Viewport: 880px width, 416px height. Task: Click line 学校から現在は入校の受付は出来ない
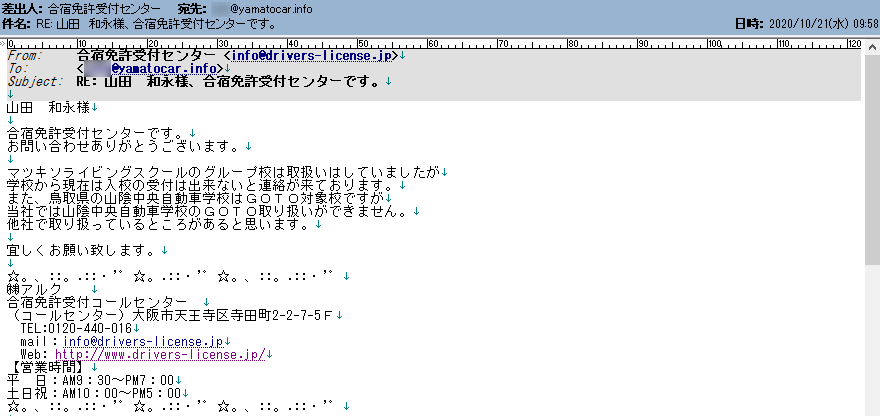click(x=202, y=186)
